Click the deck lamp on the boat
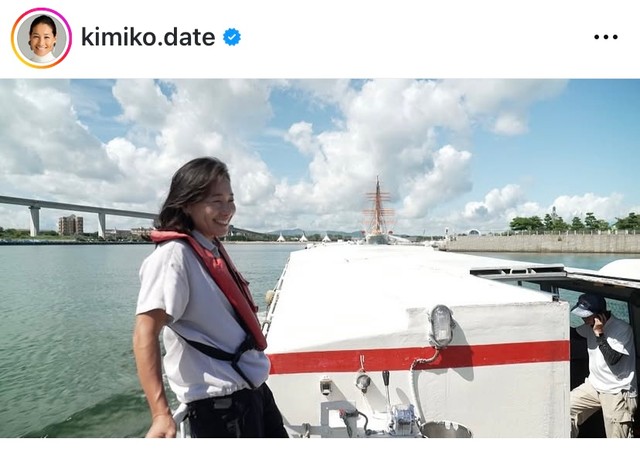The image size is (640, 455). 442,325
